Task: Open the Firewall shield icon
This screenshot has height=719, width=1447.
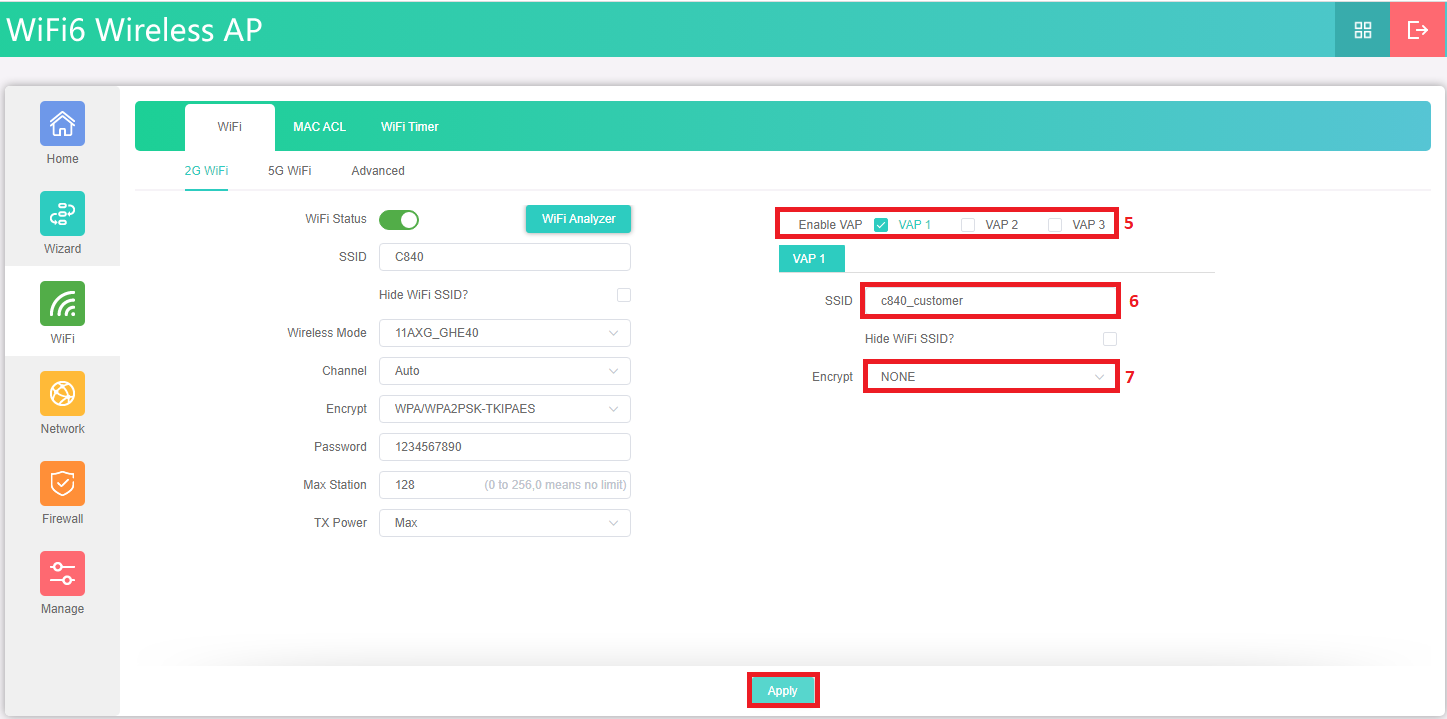Action: [x=62, y=484]
